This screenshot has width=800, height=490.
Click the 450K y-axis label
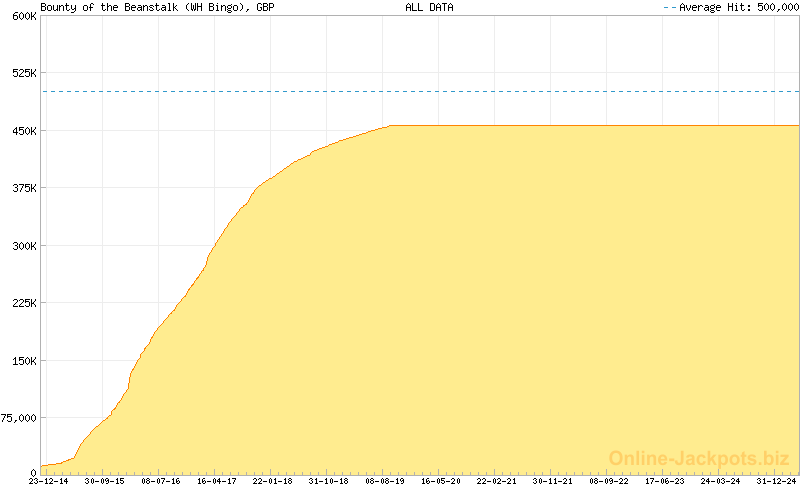(23, 131)
